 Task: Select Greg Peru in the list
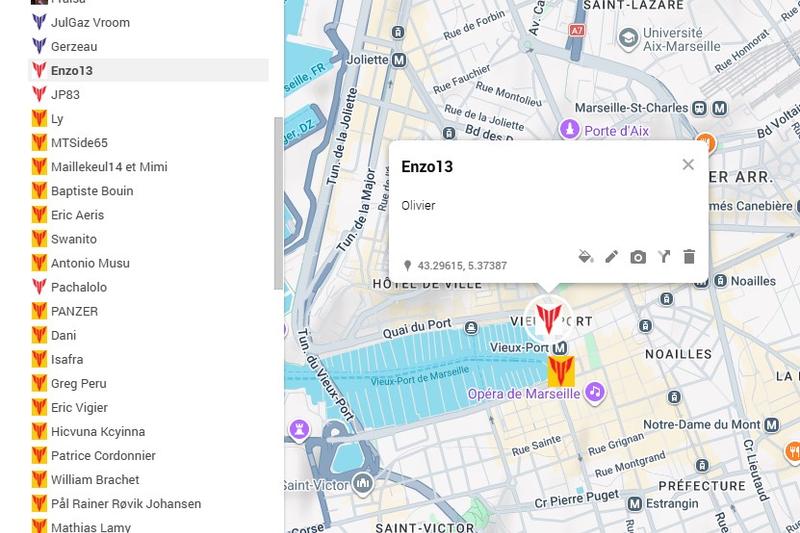point(148,384)
